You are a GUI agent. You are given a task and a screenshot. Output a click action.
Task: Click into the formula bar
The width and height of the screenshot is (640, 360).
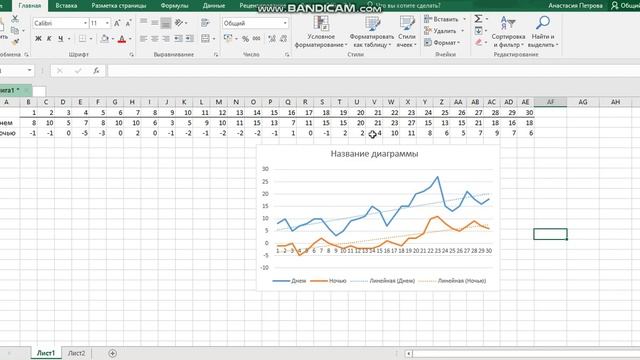click(373, 71)
